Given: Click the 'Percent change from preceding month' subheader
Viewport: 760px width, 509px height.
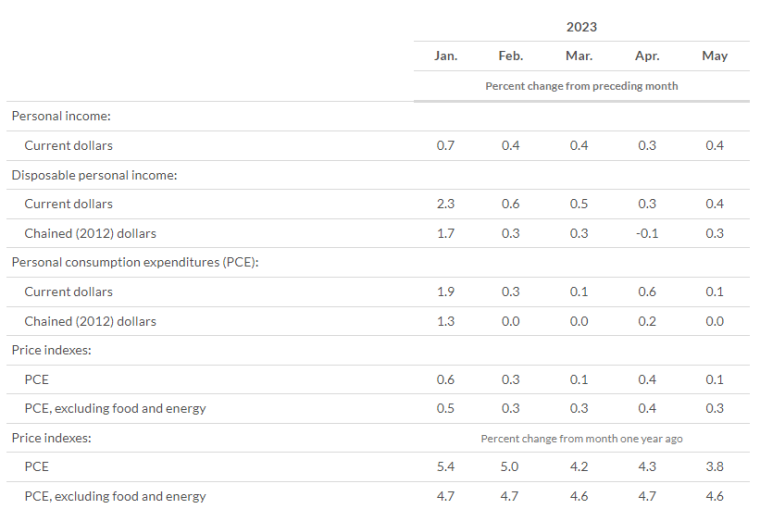Looking at the screenshot, I should coord(582,86).
